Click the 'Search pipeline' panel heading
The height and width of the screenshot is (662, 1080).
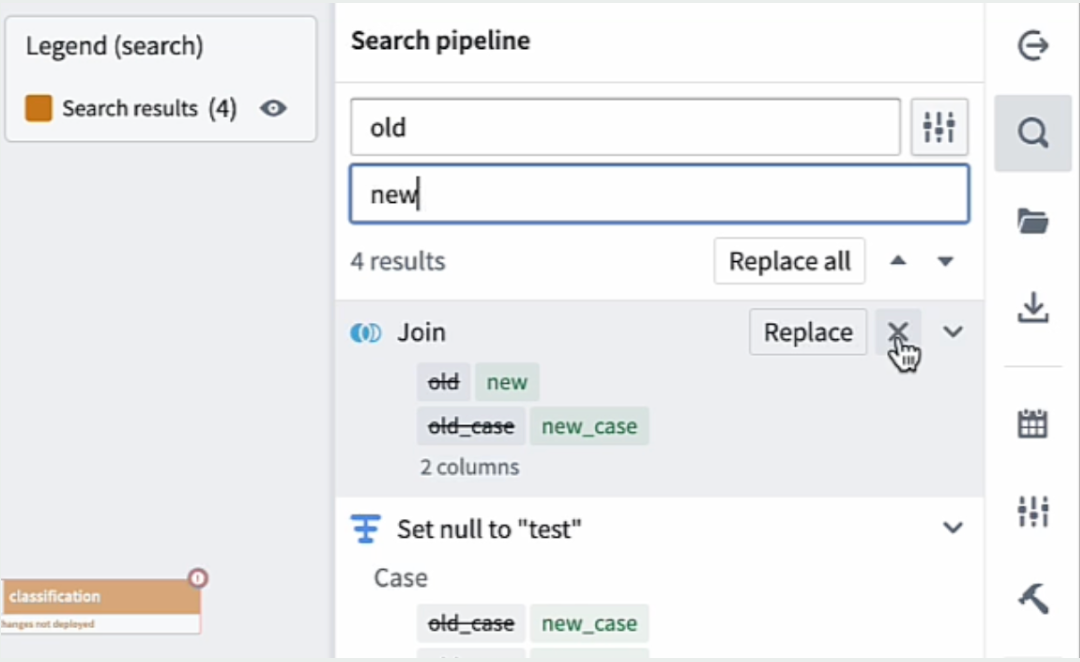click(441, 41)
